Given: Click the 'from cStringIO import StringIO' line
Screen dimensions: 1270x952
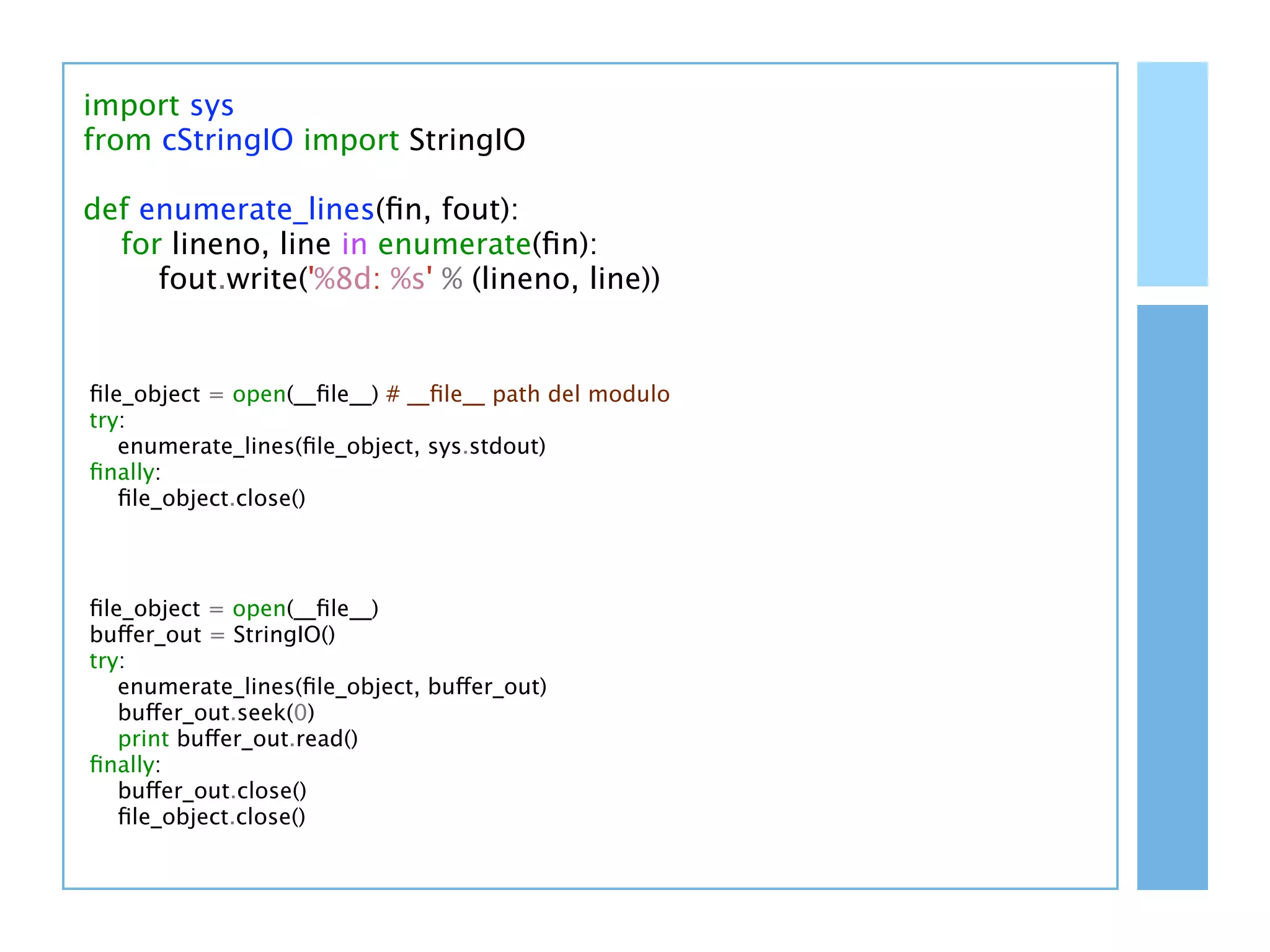Looking at the screenshot, I should click(x=304, y=140).
